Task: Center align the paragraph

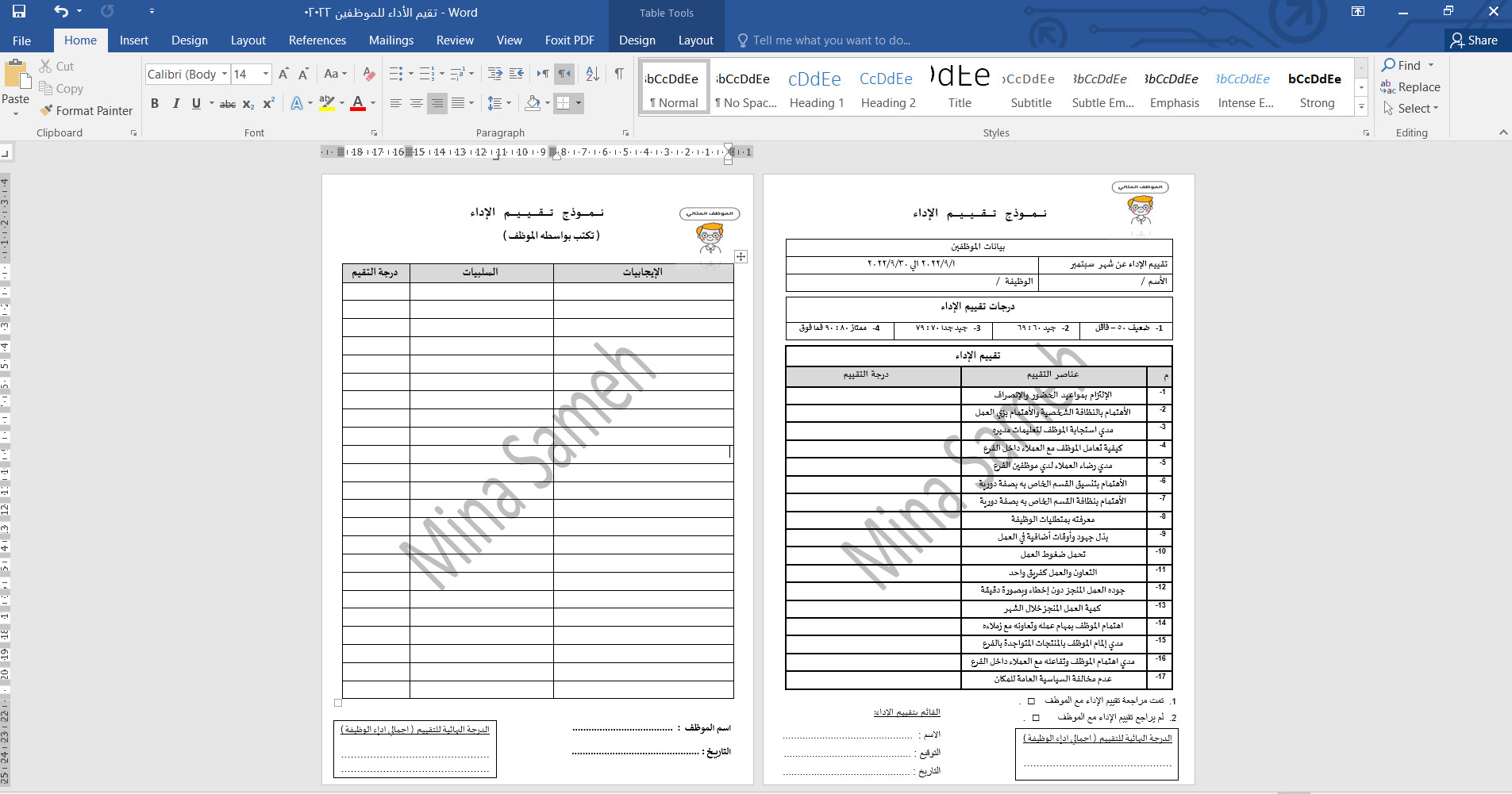Action: click(x=417, y=103)
